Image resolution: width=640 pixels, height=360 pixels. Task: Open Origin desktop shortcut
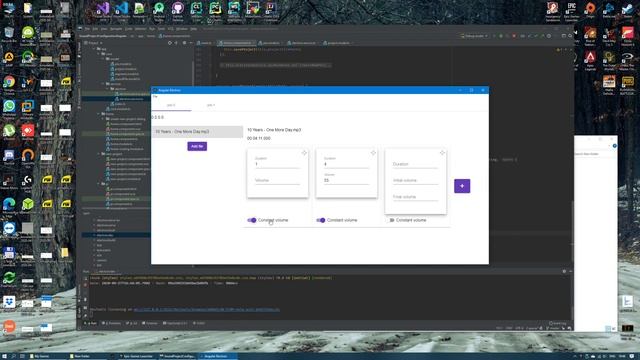point(590,10)
